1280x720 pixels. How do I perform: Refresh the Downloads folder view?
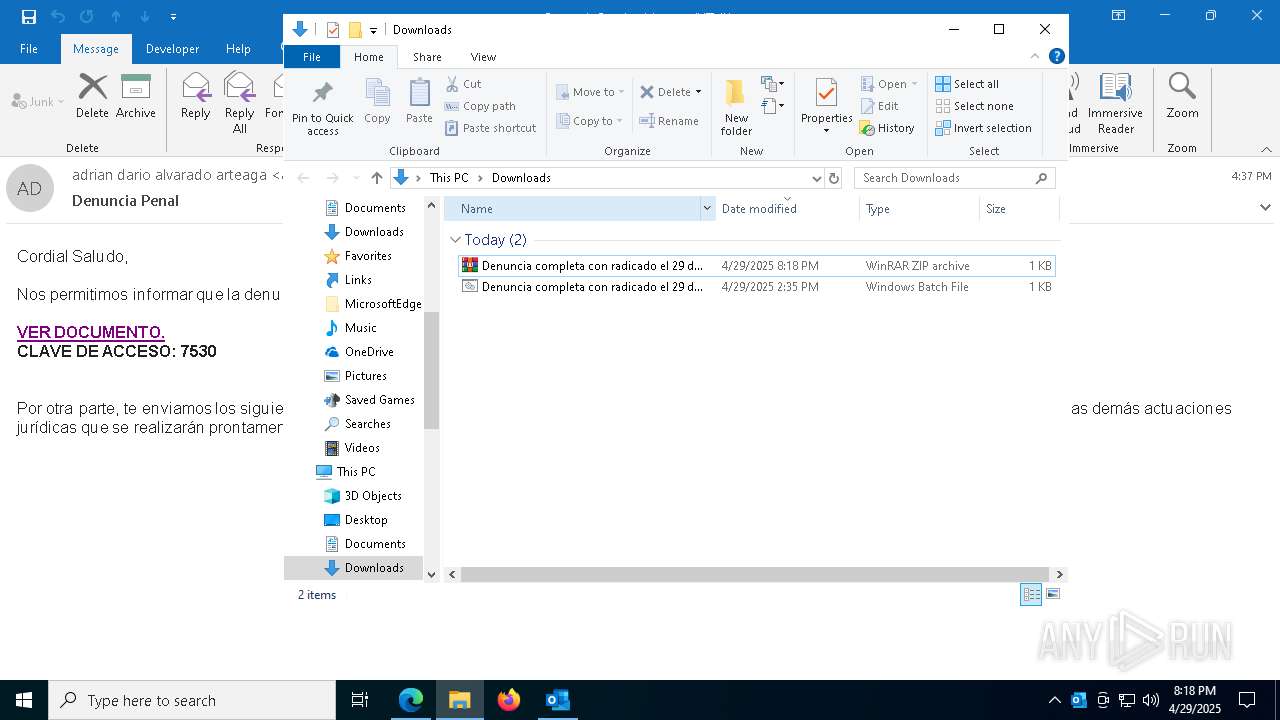tap(834, 178)
